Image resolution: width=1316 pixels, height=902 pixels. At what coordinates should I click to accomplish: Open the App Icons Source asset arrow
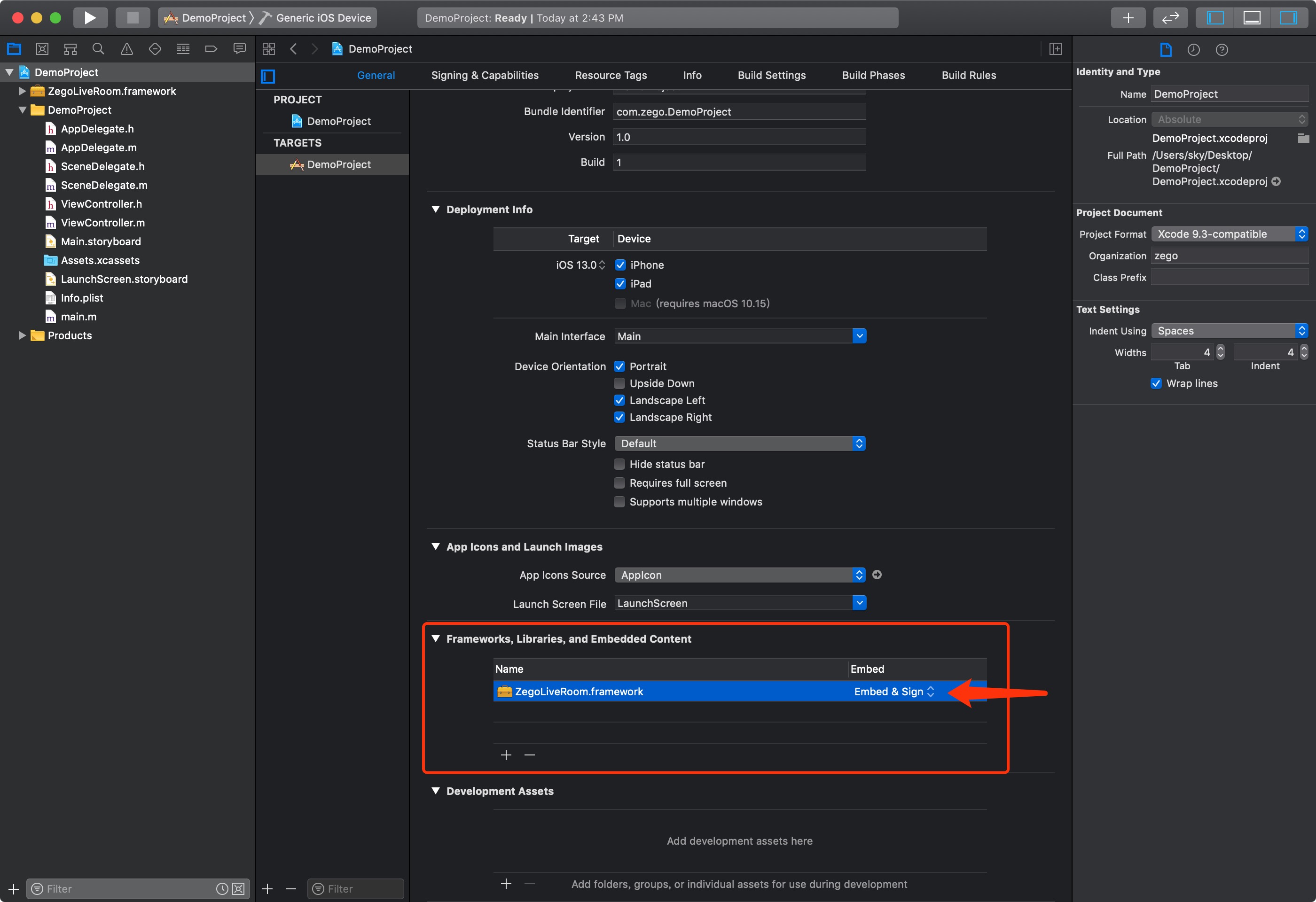[877, 575]
